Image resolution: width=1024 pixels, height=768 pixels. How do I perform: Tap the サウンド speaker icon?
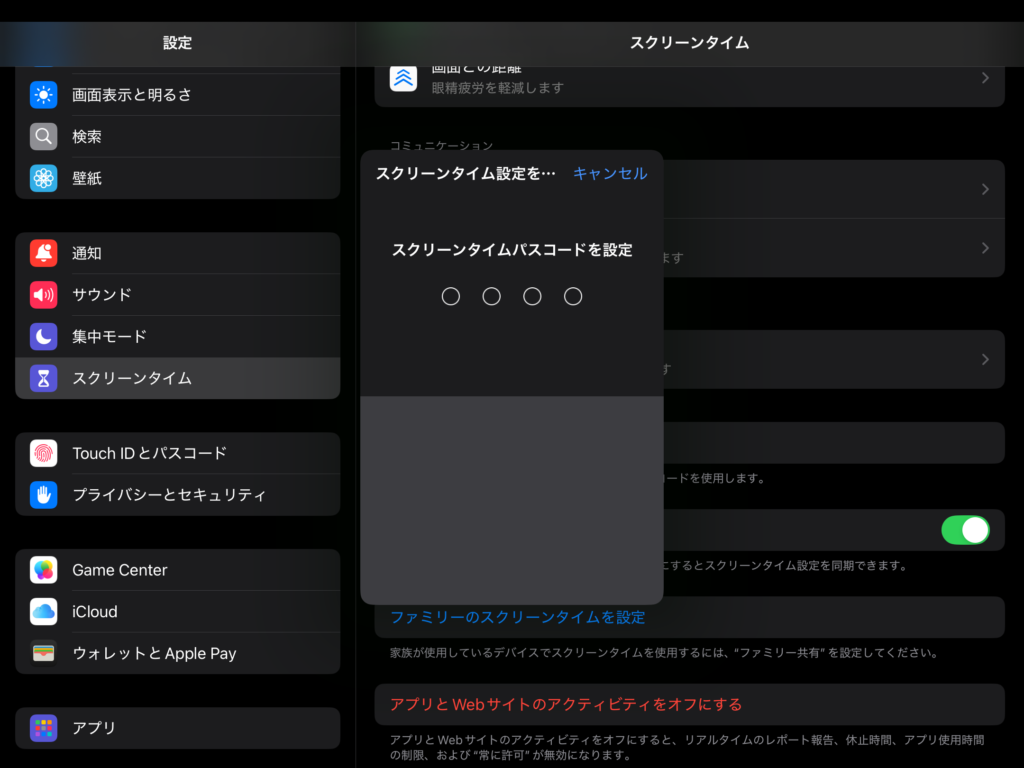(x=43, y=295)
